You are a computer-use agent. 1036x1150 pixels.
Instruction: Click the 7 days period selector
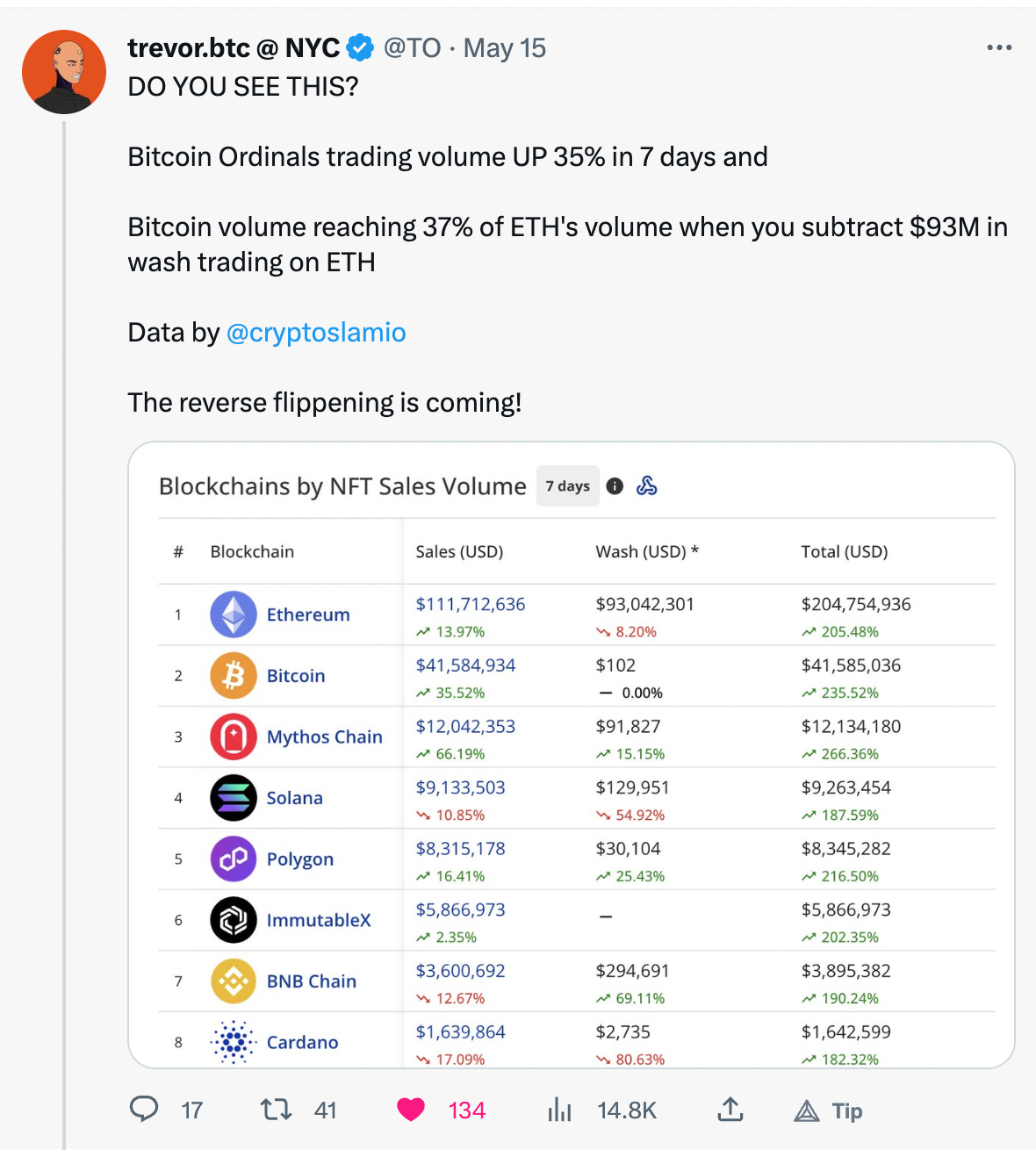pyautogui.click(x=567, y=486)
